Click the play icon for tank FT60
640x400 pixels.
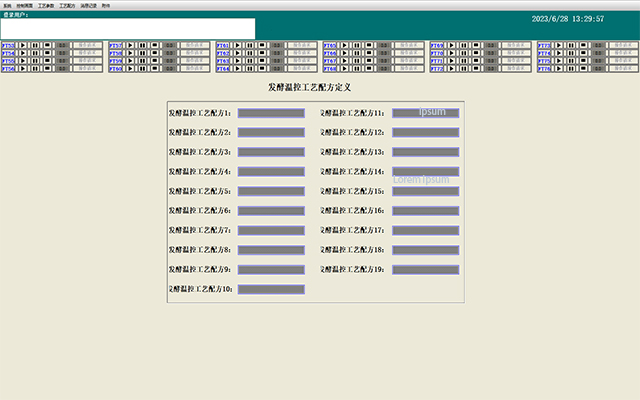130,69
